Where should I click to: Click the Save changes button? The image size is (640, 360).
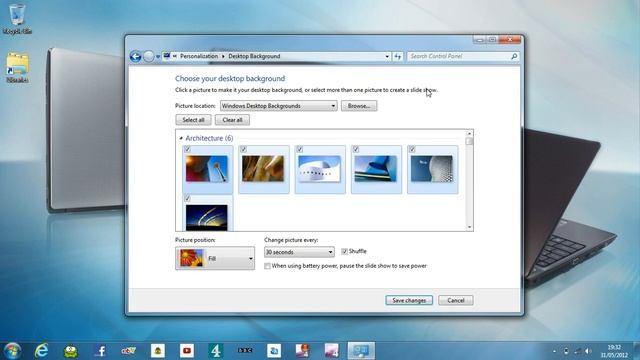pyautogui.click(x=409, y=300)
